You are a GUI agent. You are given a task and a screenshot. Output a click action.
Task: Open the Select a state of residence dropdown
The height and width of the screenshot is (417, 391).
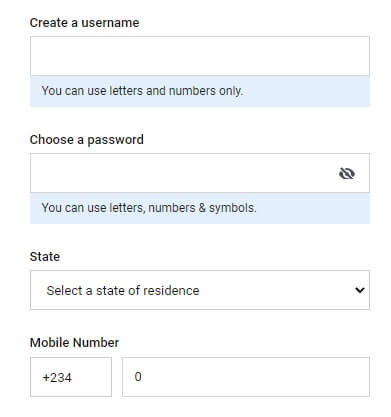[200, 290]
